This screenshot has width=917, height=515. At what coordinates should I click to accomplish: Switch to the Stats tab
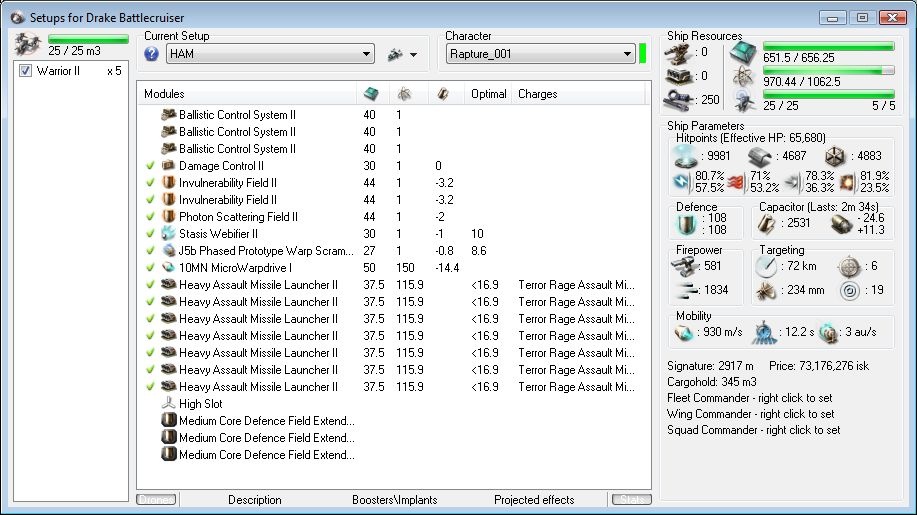coord(632,500)
